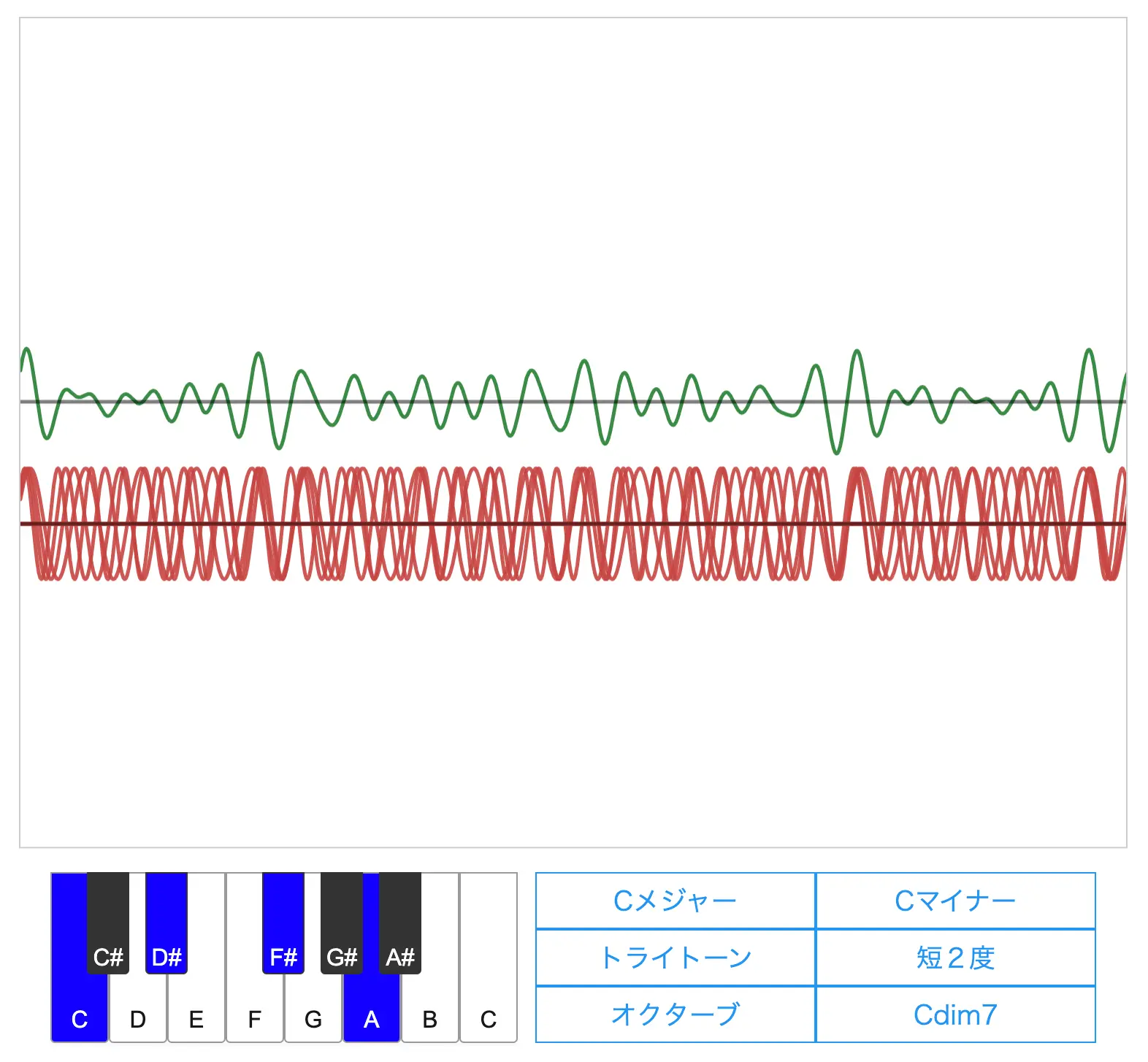
Task: Turn off the low C piano key
Action: tap(78, 1015)
